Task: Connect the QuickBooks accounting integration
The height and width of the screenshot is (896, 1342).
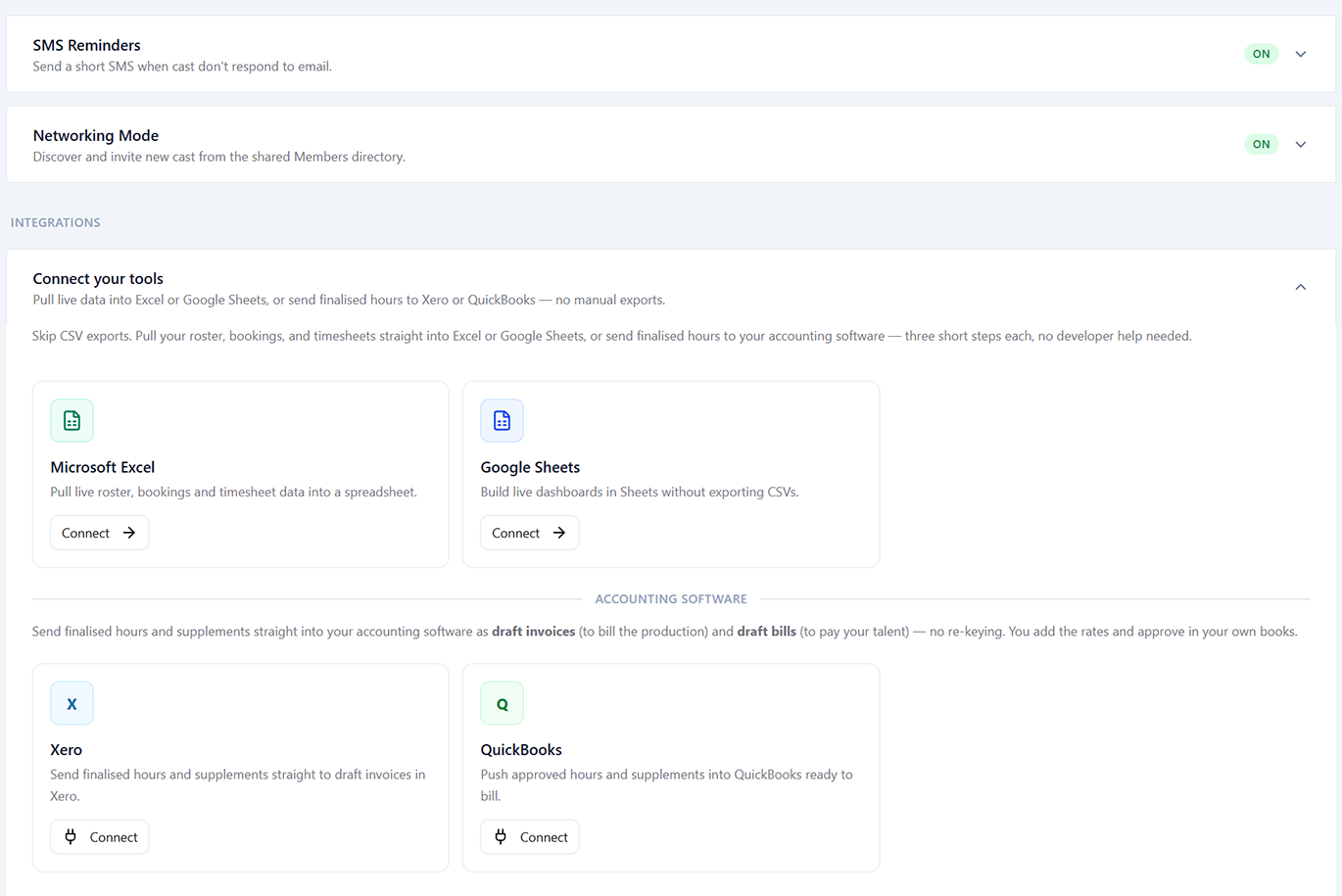Action: 529,836
